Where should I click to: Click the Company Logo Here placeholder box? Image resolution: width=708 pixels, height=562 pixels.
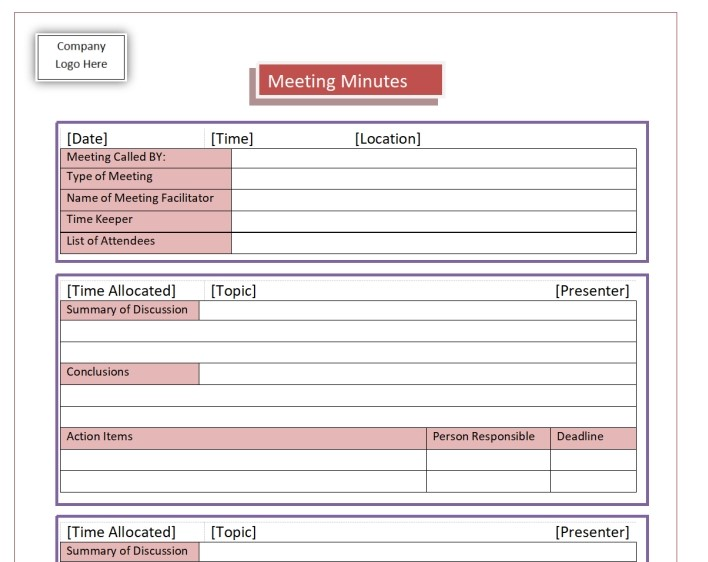[81, 57]
